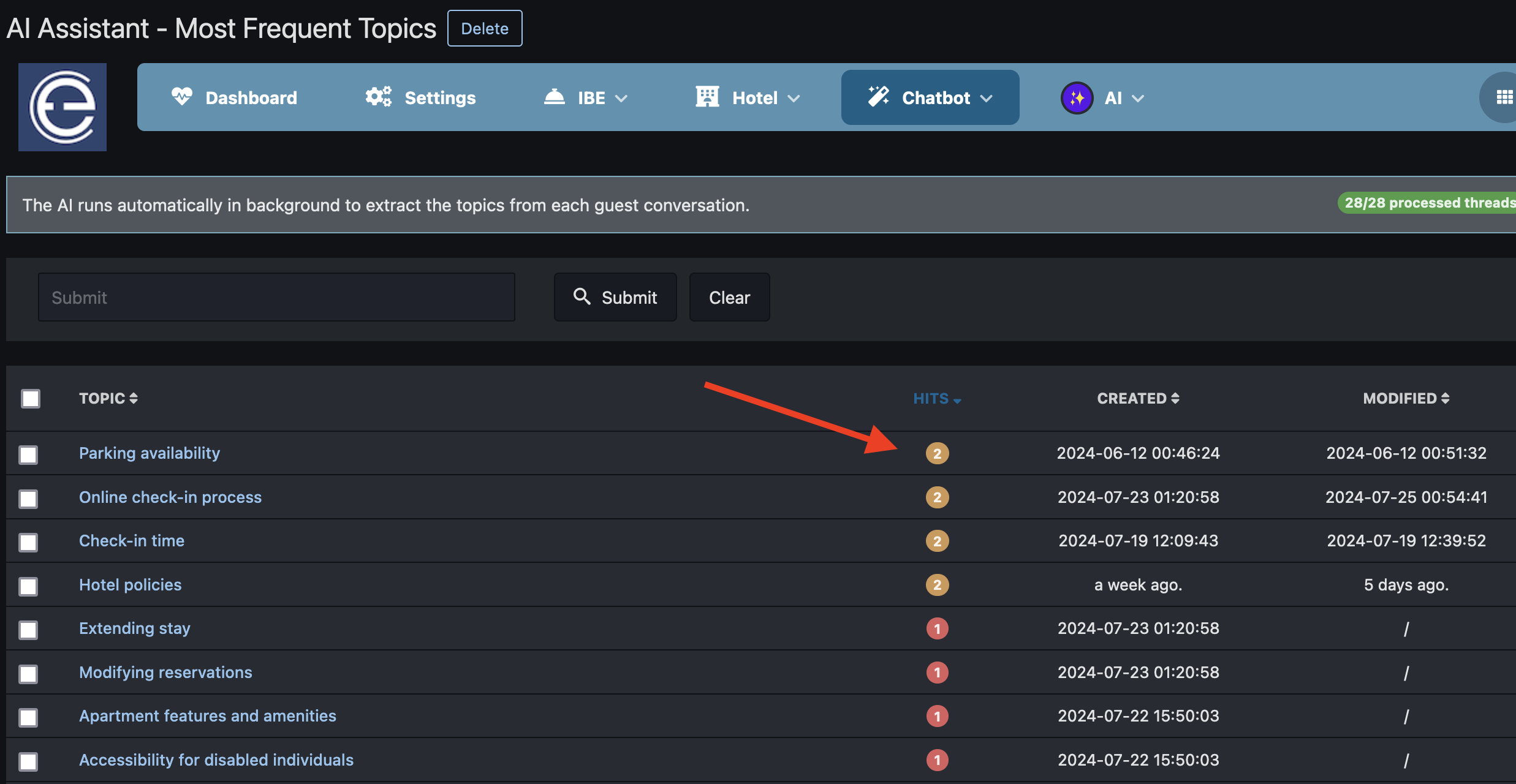Image resolution: width=1516 pixels, height=784 pixels.
Task: Toggle the Parking availability row checkbox
Action: [30, 454]
